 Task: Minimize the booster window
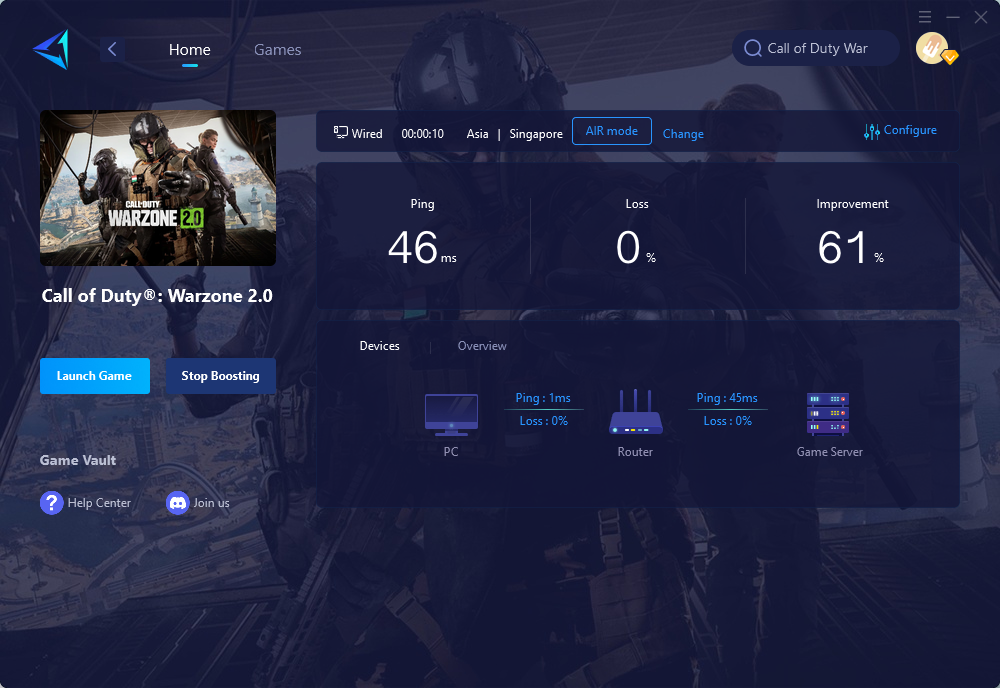[953, 17]
